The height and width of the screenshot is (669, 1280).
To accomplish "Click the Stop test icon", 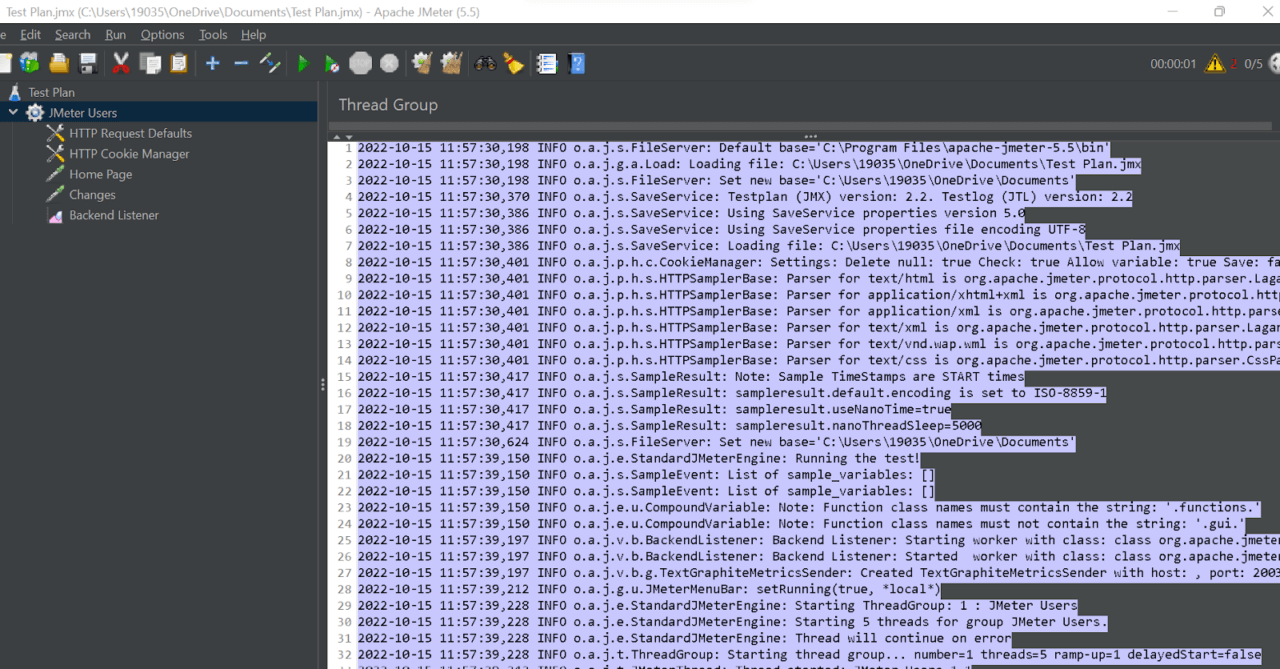I will point(359,62).
